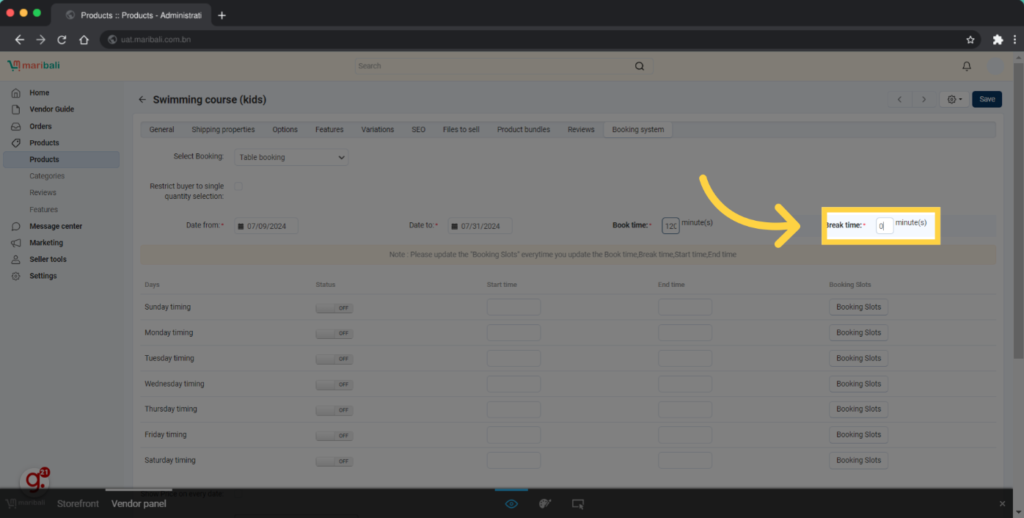Screen dimensions: 1024x518
Task: Expand the gear settings dropdown
Action: pyautogui.click(x=955, y=99)
